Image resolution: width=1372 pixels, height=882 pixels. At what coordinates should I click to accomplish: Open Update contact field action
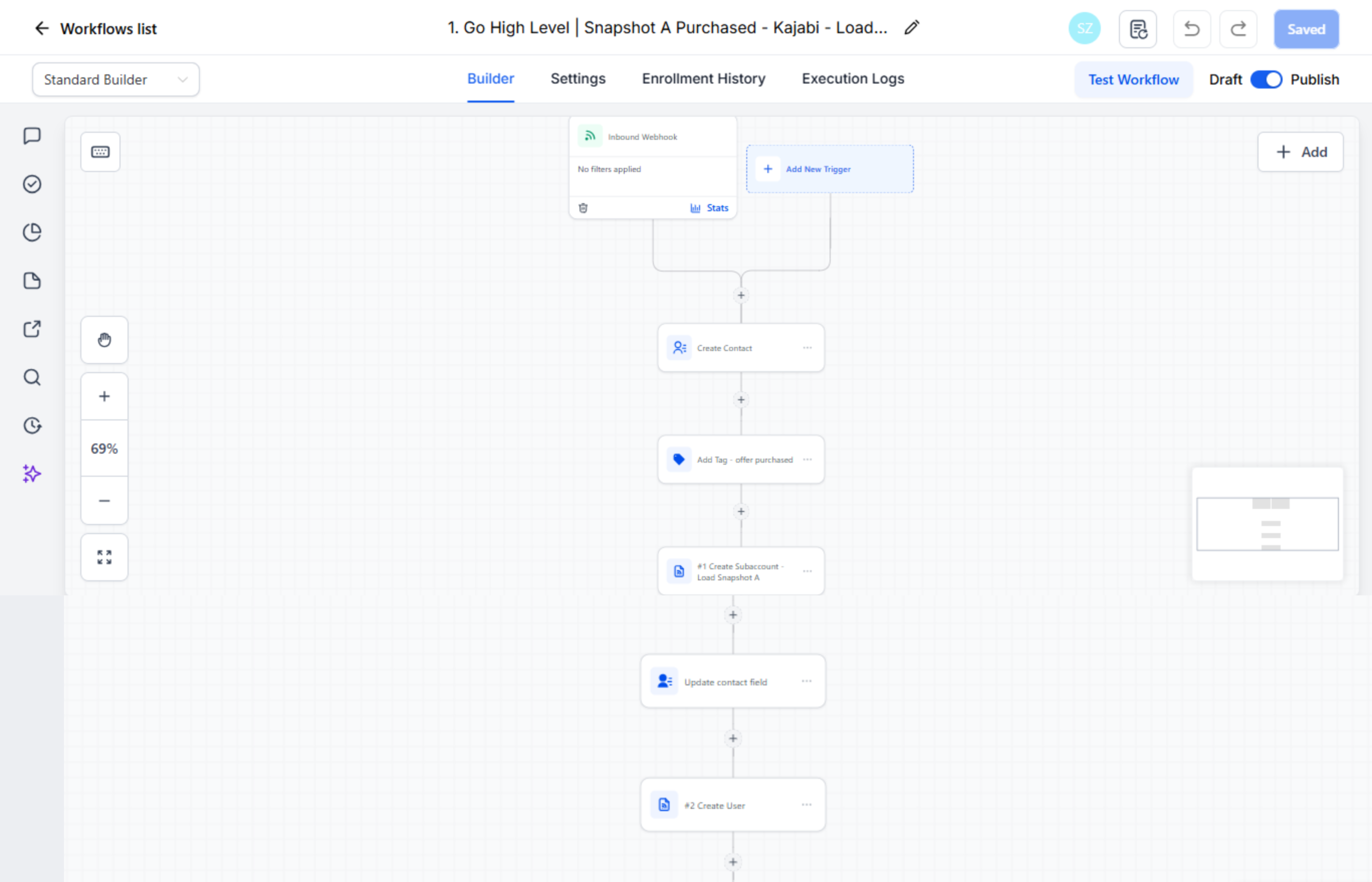pos(733,682)
